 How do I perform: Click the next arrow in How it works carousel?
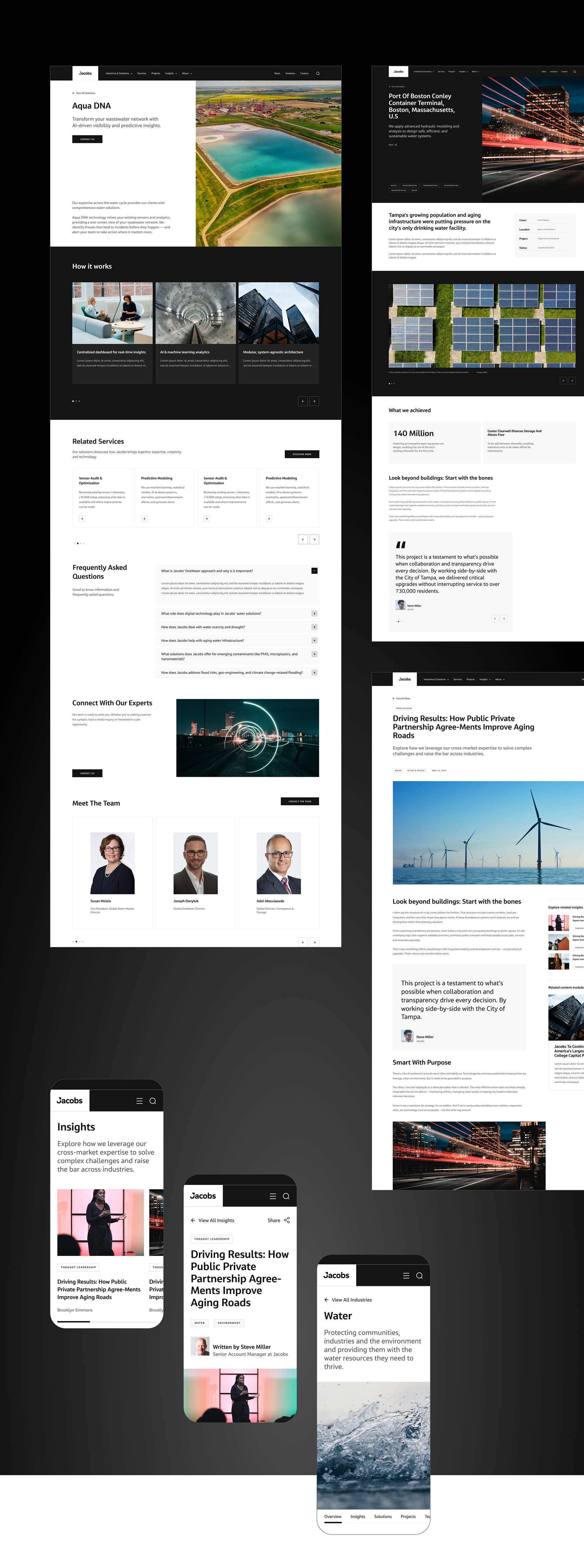click(x=314, y=401)
